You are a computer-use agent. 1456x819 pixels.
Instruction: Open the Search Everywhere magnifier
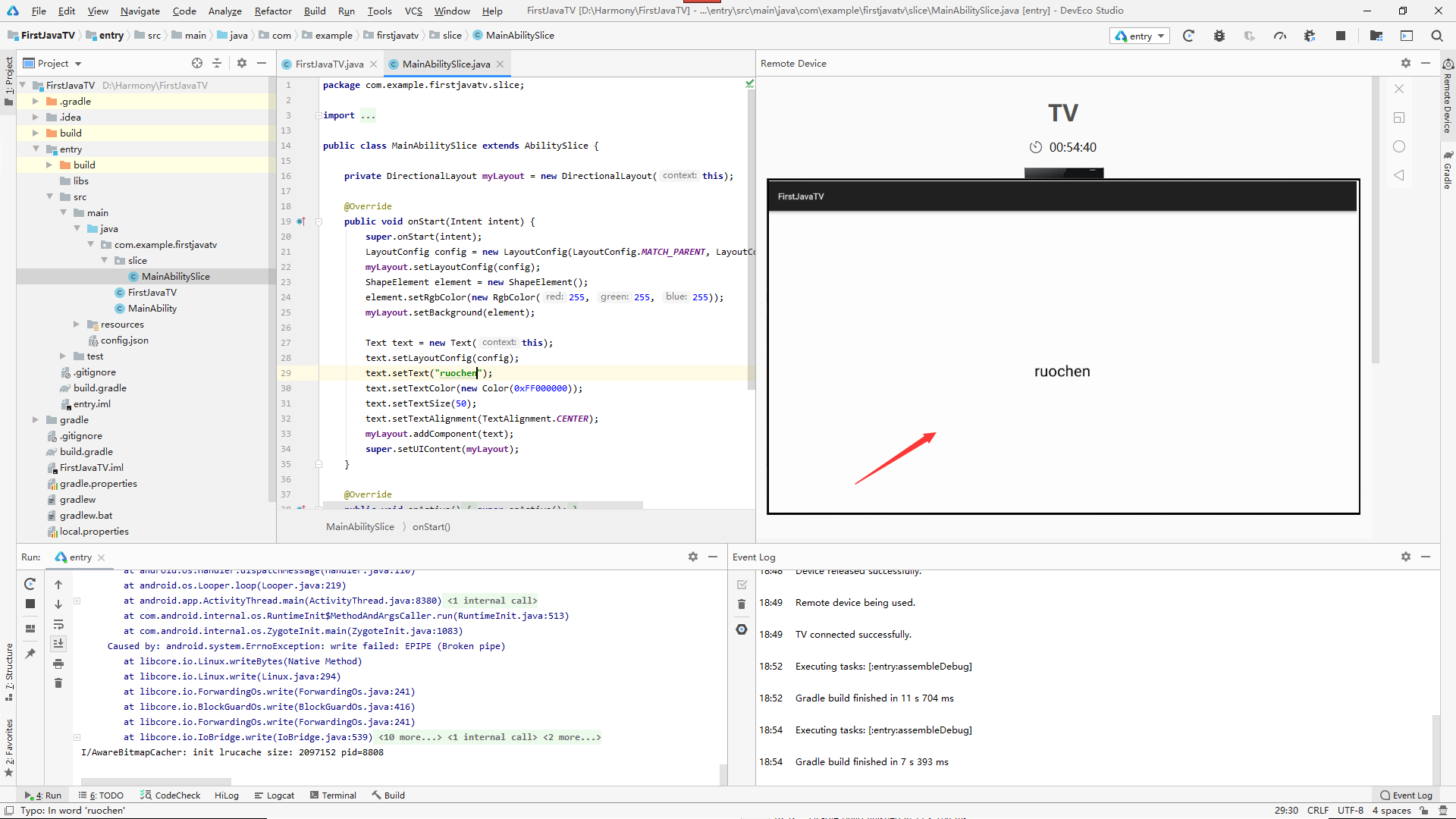pyautogui.click(x=1437, y=36)
